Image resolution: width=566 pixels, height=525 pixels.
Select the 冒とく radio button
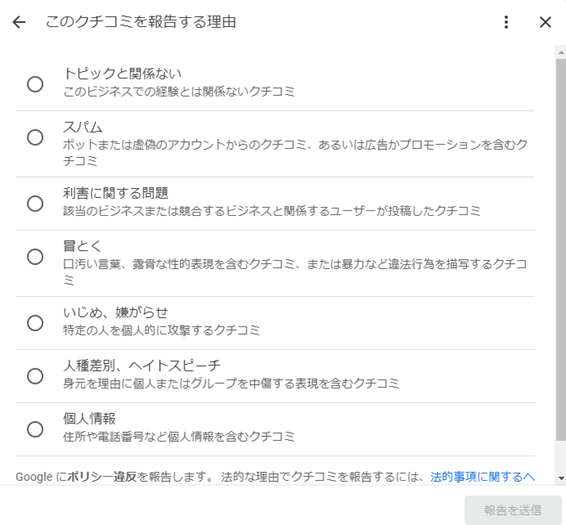35,257
